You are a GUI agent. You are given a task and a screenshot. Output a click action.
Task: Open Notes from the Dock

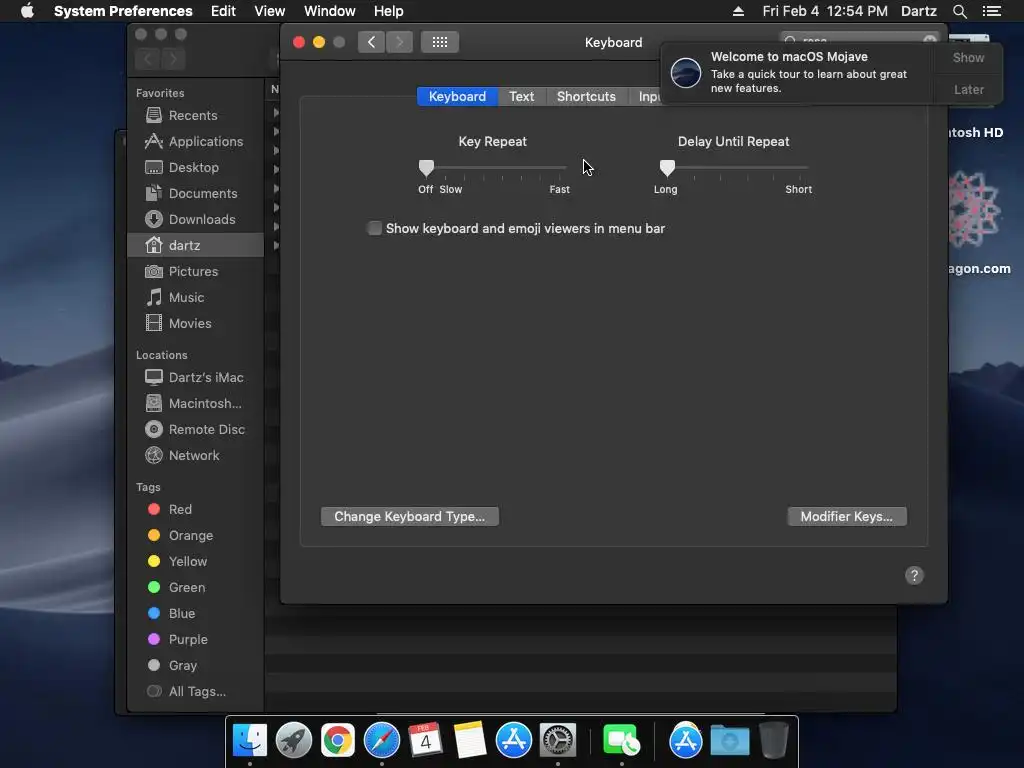(470, 741)
